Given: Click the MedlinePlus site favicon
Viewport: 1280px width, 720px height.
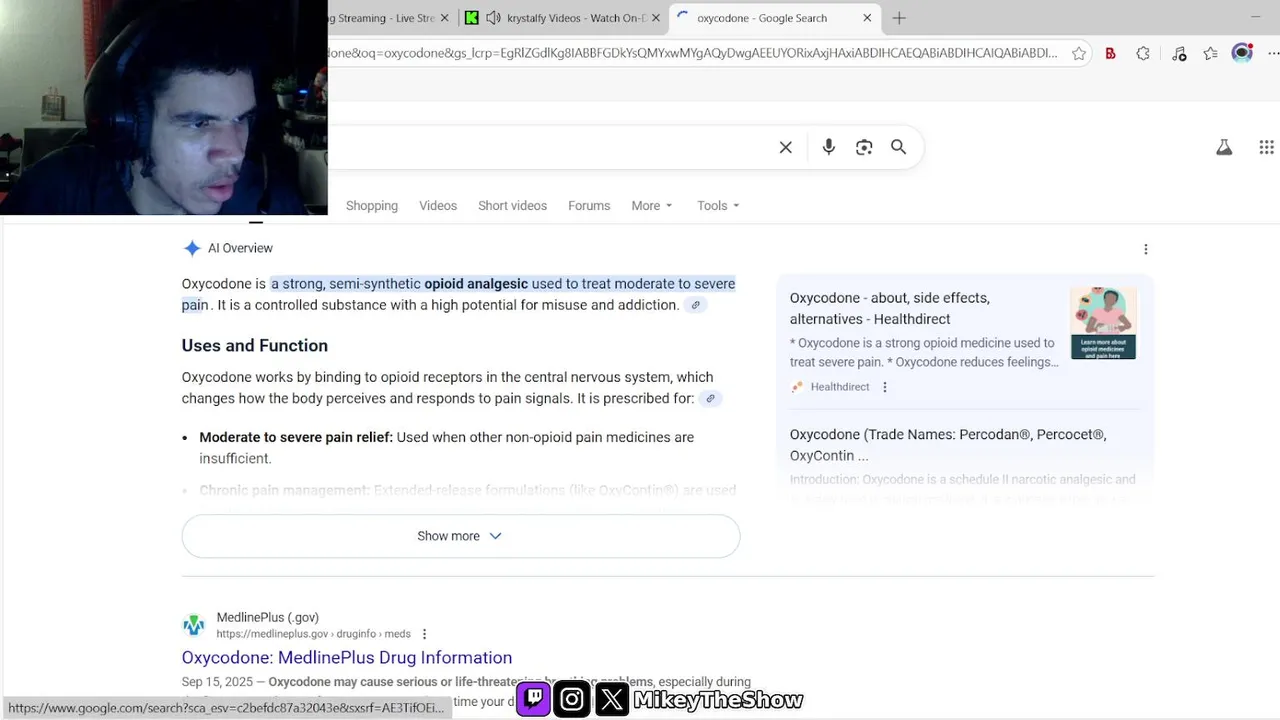Looking at the screenshot, I should 193,625.
